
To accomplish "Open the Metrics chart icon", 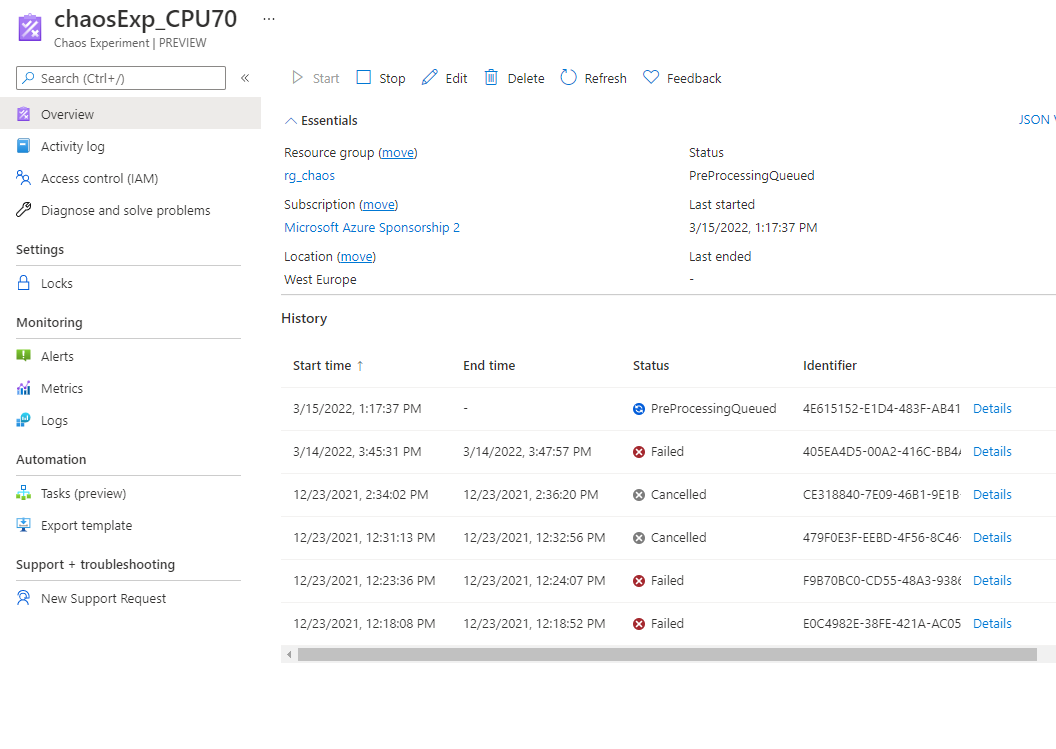I will tap(24, 388).
